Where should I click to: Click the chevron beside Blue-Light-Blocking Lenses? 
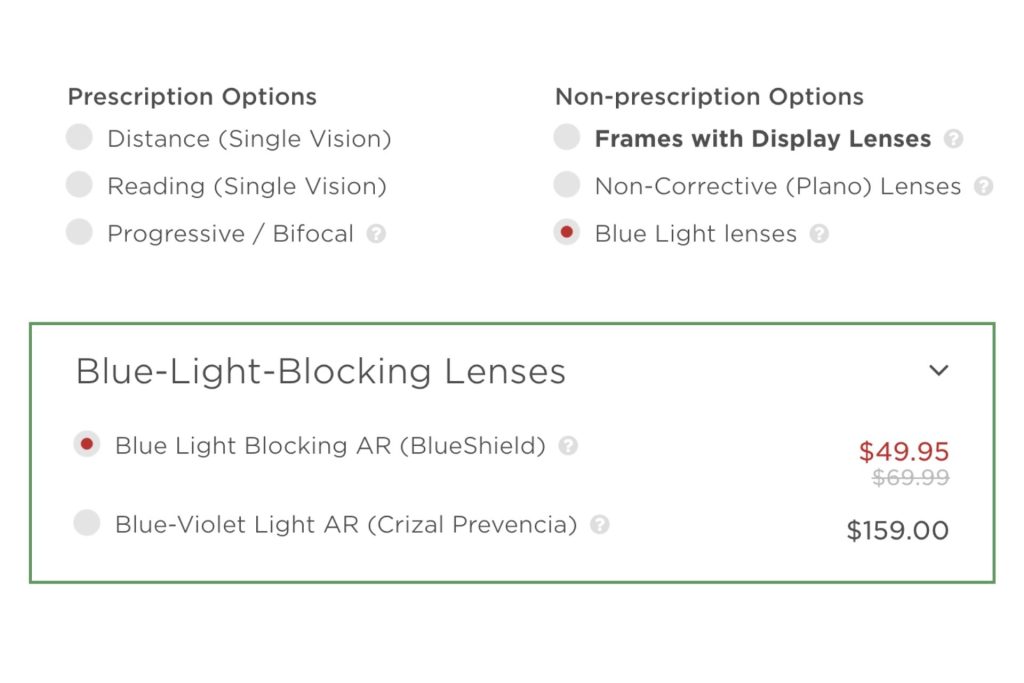938,370
